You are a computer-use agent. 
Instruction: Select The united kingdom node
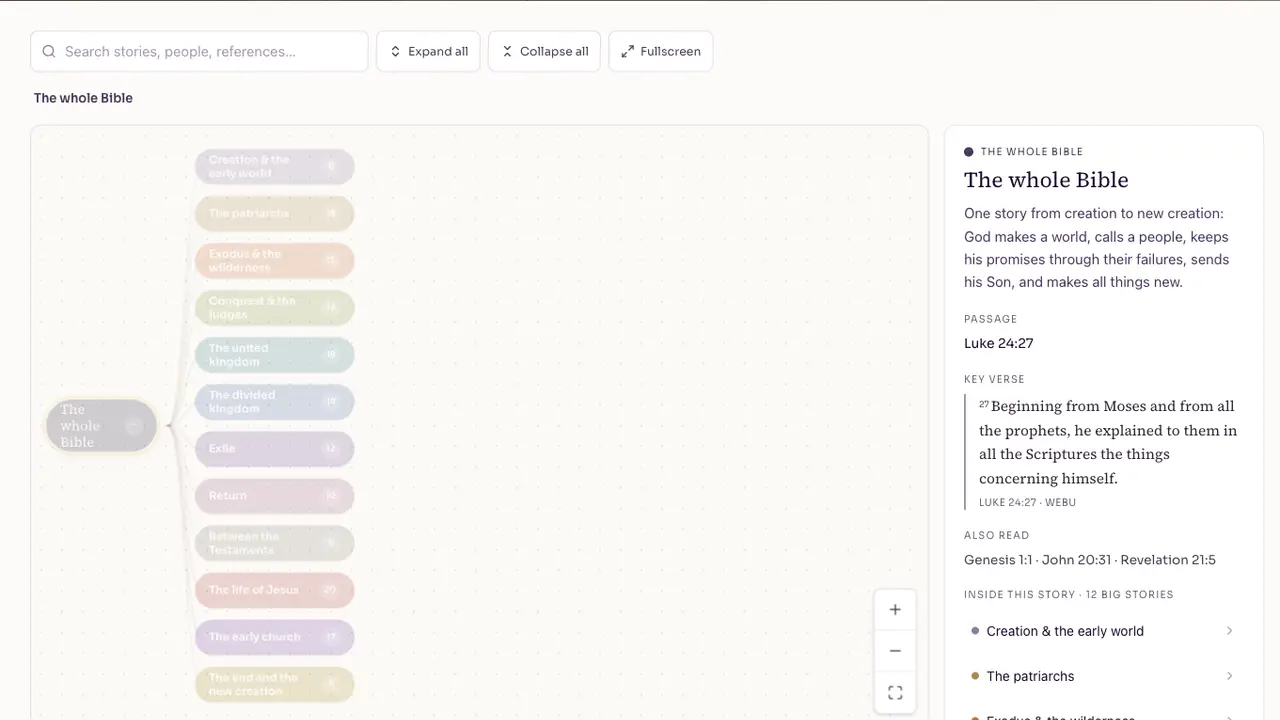pyautogui.click(x=275, y=355)
